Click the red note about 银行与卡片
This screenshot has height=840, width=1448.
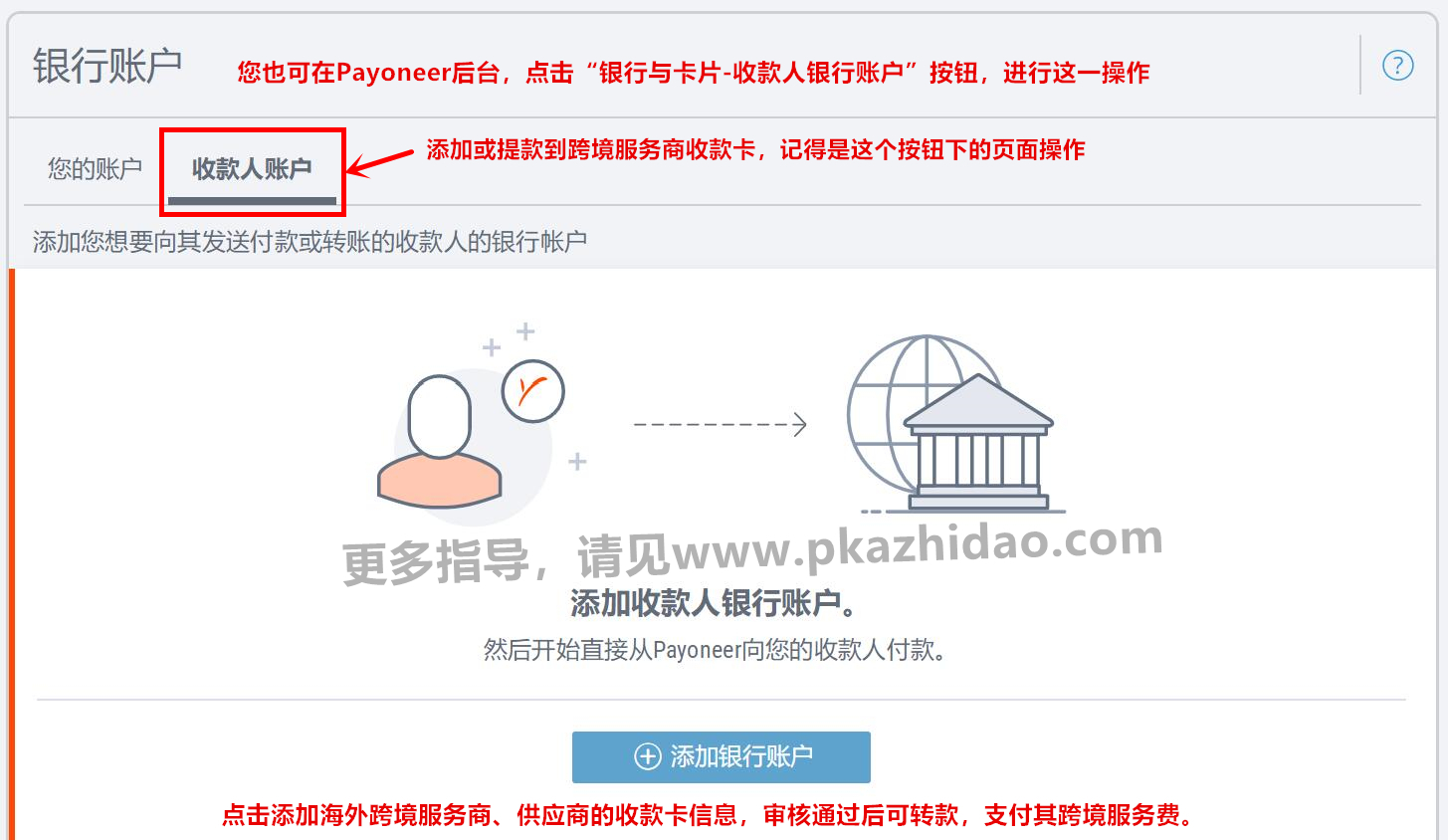[694, 72]
